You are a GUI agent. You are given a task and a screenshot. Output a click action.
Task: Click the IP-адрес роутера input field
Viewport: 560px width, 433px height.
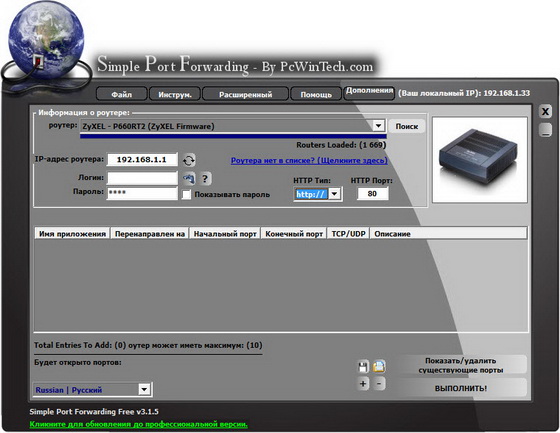(142, 159)
